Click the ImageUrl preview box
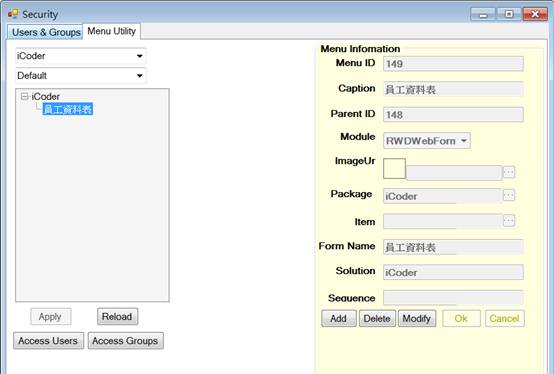This screenshot has width=554, height=374. click(x=394, y=168)
